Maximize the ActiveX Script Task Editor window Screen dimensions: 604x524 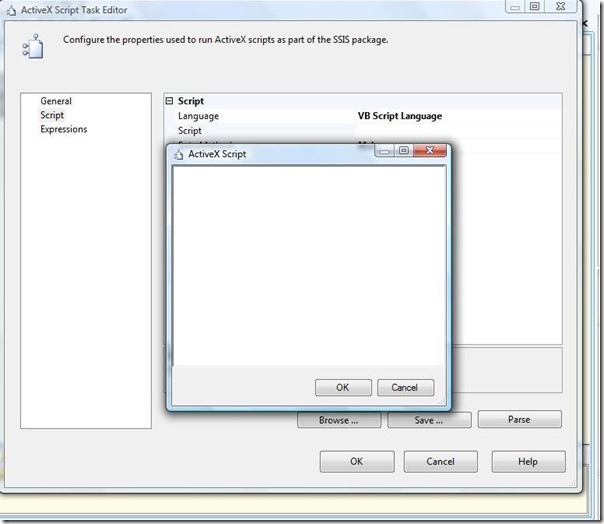point(535,6)
